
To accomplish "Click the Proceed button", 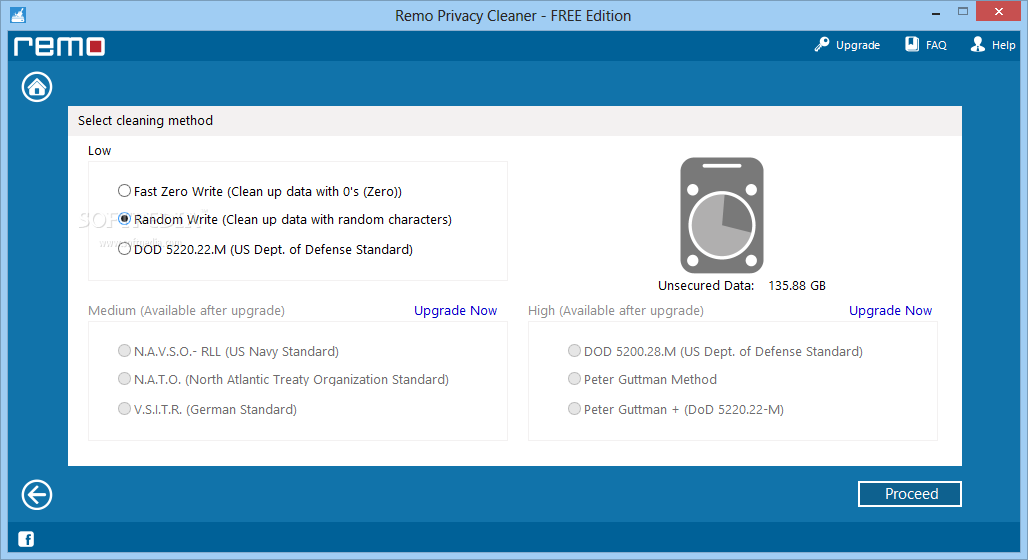I will pos(910,494).
